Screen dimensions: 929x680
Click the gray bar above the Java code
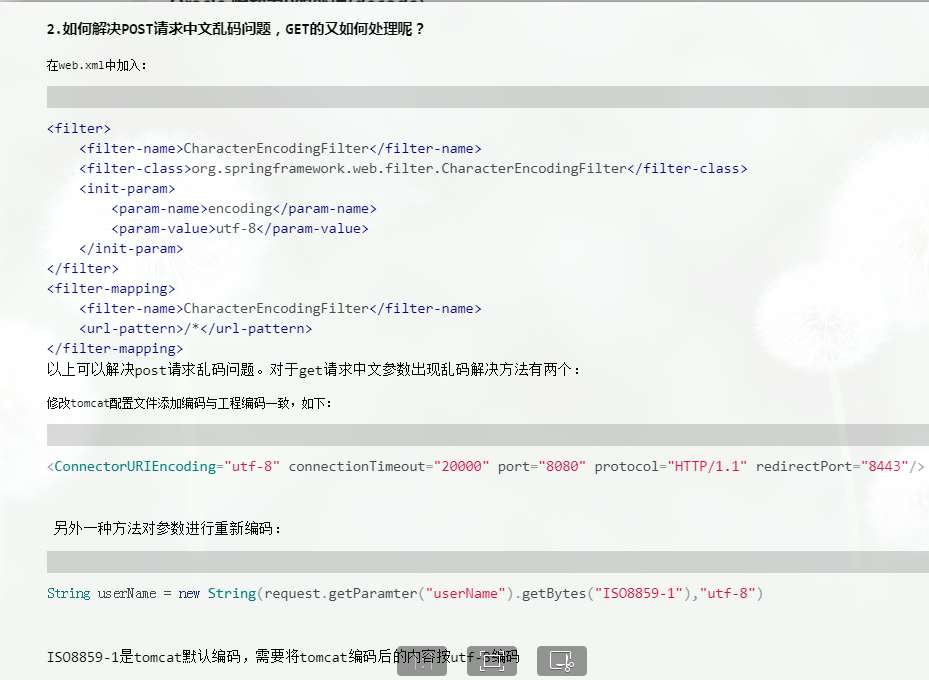(x=488, y=562)
